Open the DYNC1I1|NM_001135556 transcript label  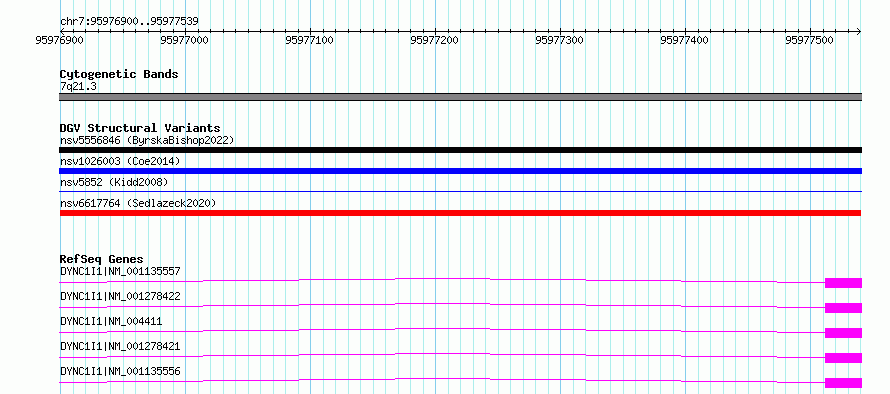(120, 371)
